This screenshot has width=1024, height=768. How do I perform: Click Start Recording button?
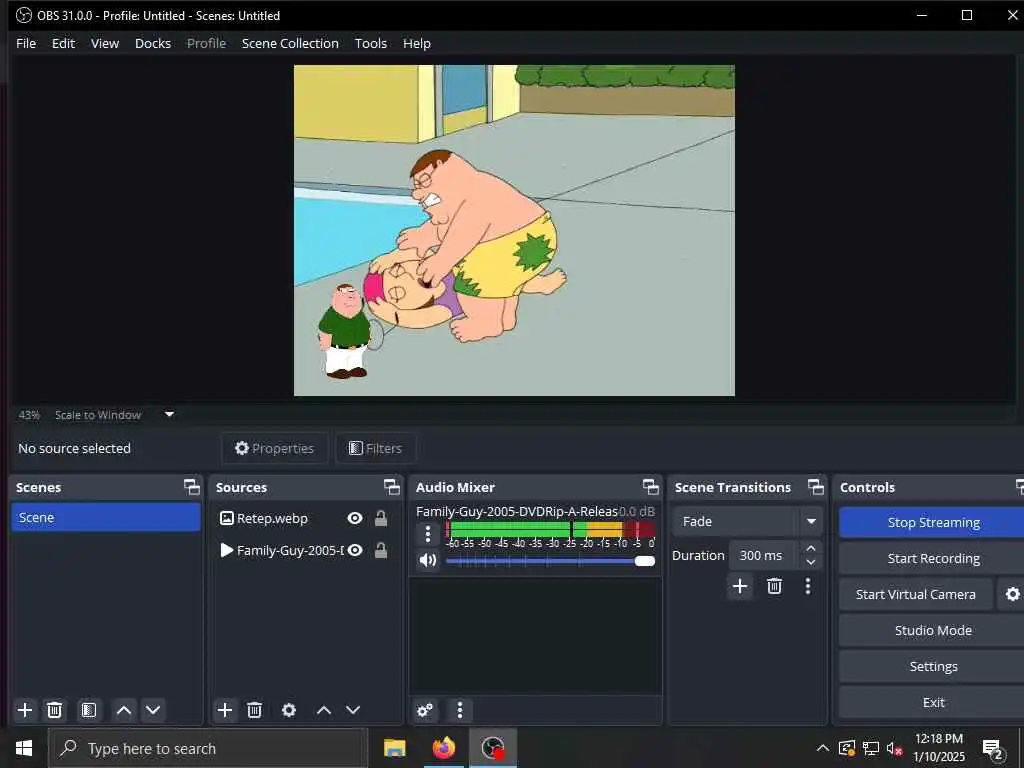[933, 558]
